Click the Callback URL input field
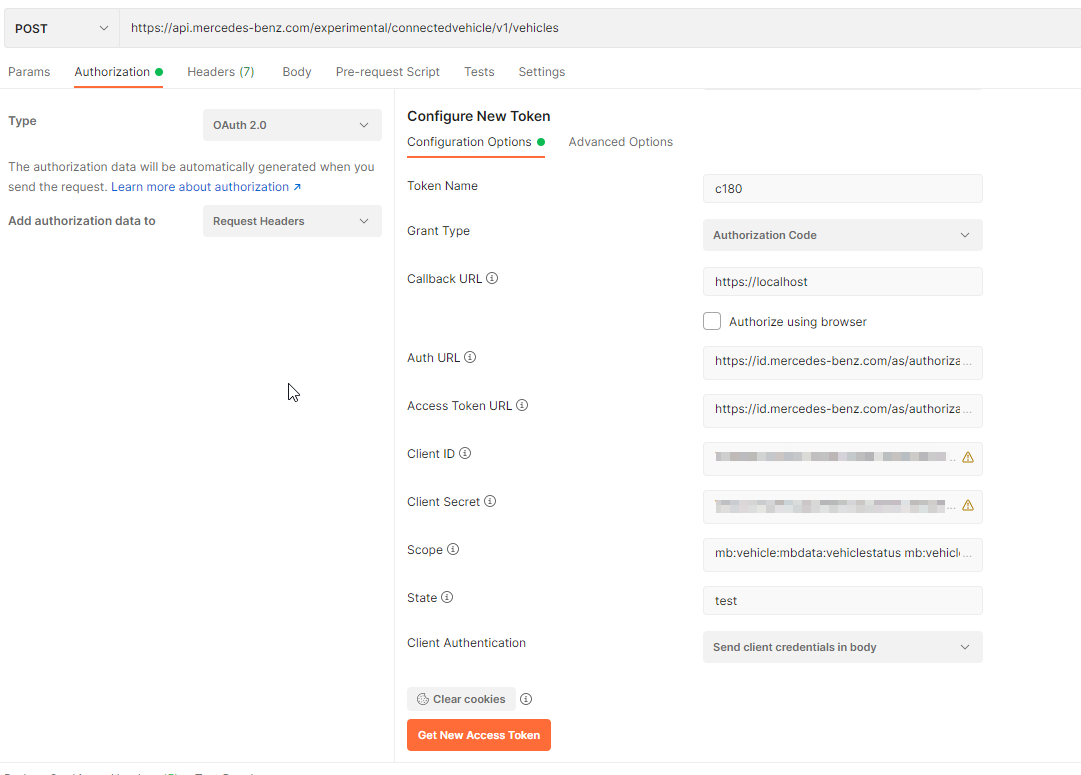 [842, 281]
